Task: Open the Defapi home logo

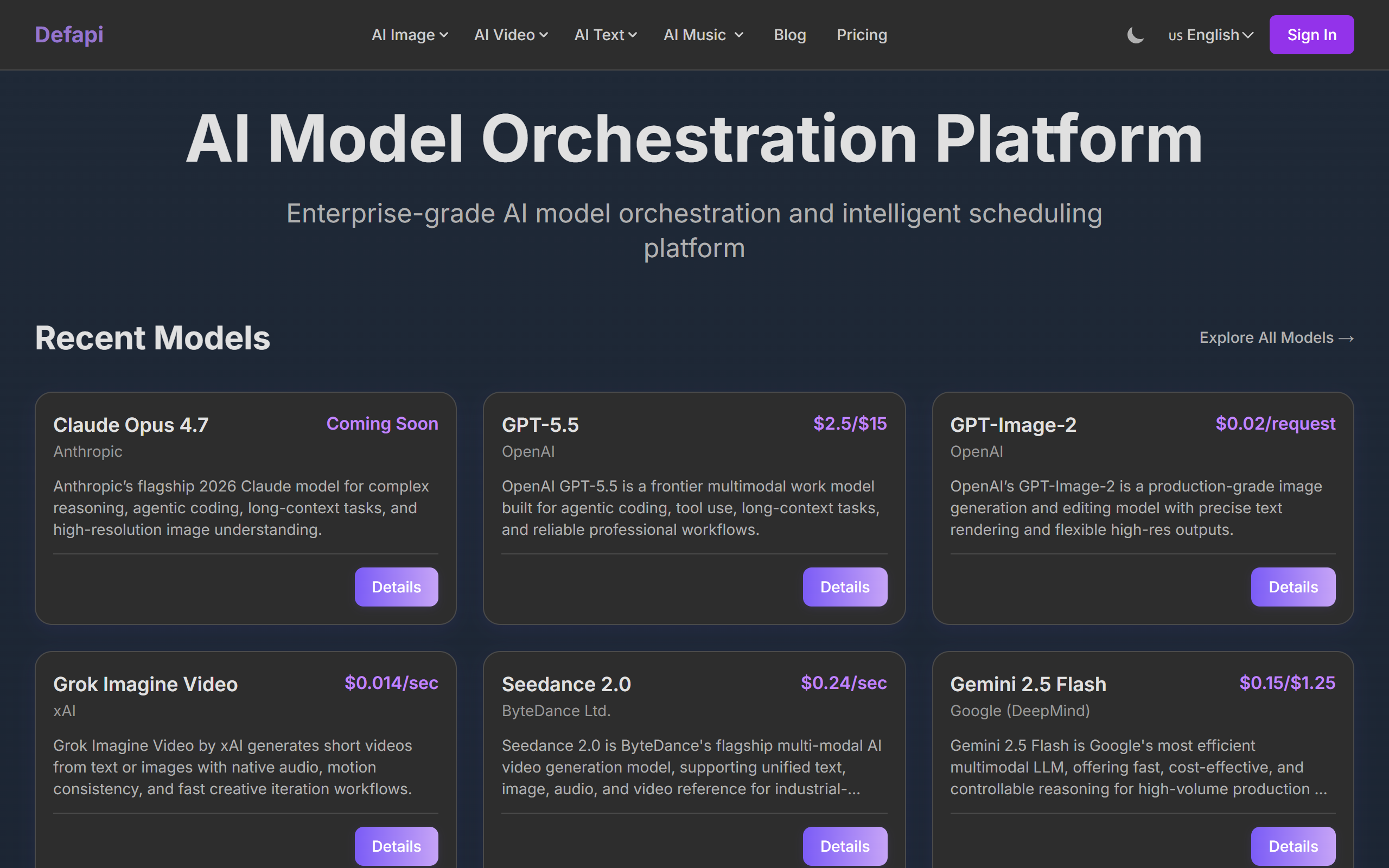Action: tap(69, 35)
